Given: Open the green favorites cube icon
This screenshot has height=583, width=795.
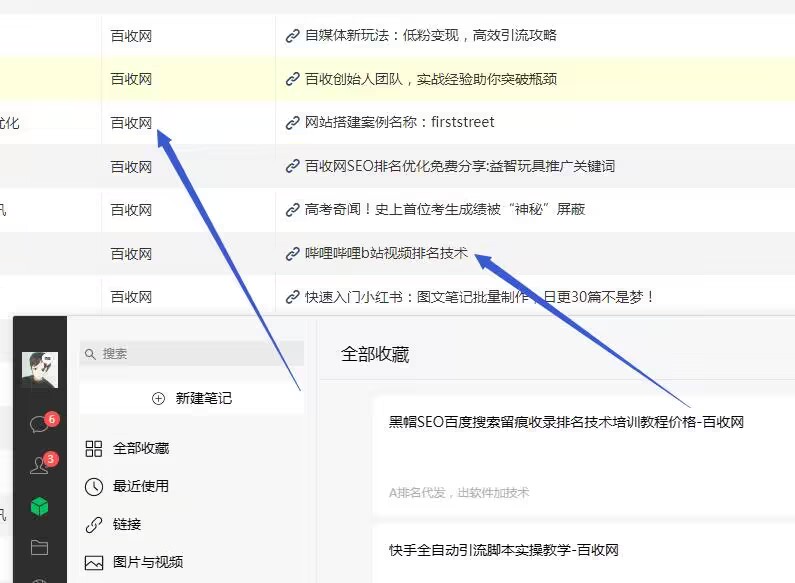Looking at the screenshot, I should pyautogui.click(x=40, y=506).
